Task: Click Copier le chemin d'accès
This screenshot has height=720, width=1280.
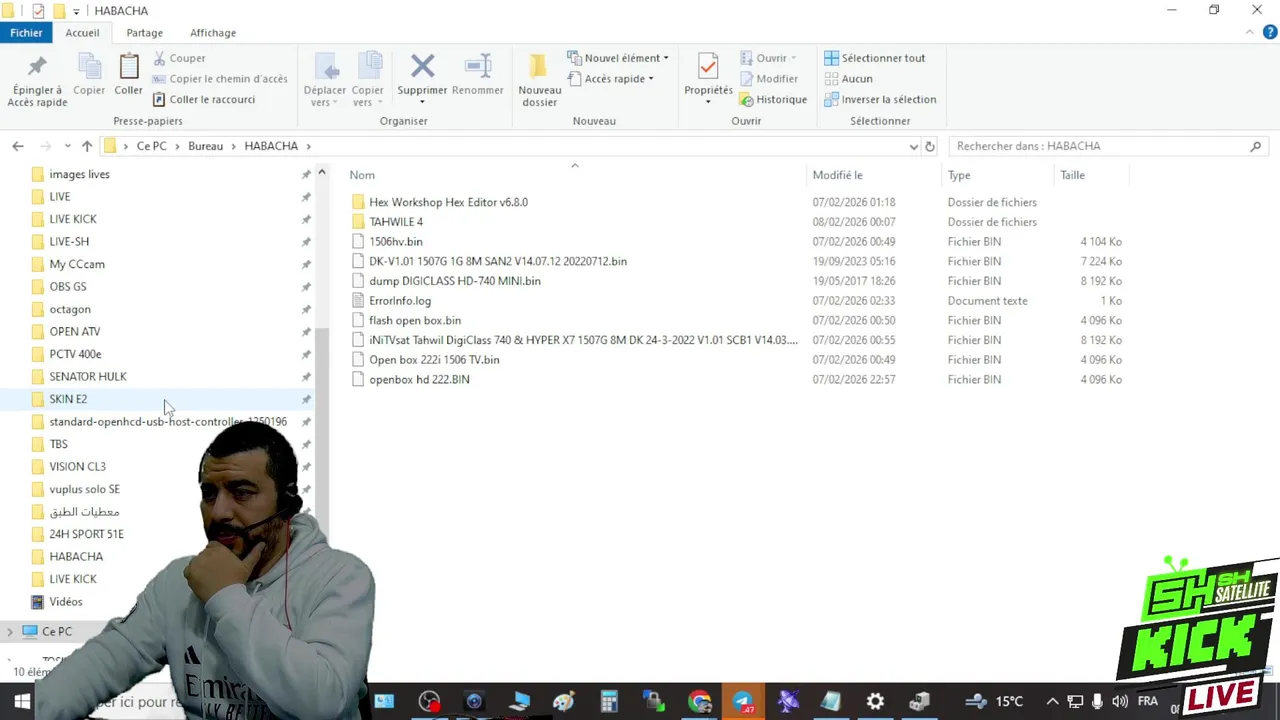Action: point(219,79)
